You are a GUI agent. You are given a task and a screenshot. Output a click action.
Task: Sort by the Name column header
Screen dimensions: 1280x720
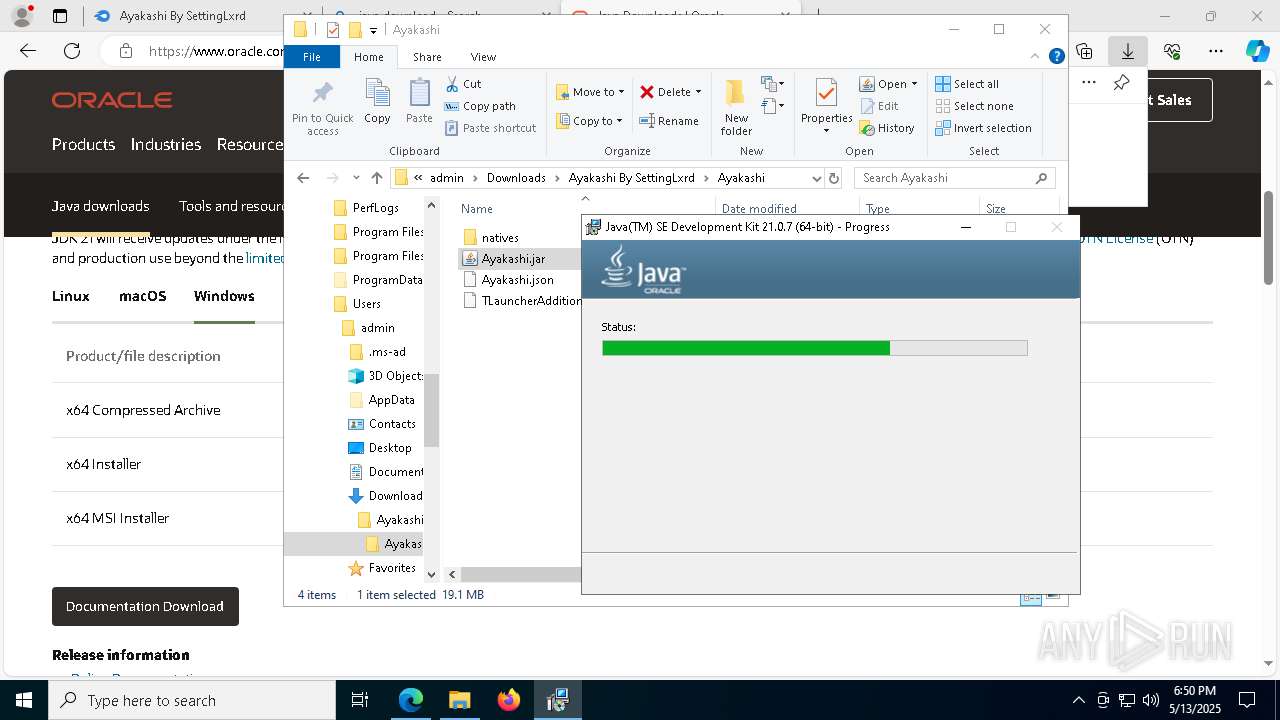pyautogui.click(x=477, y=209)
